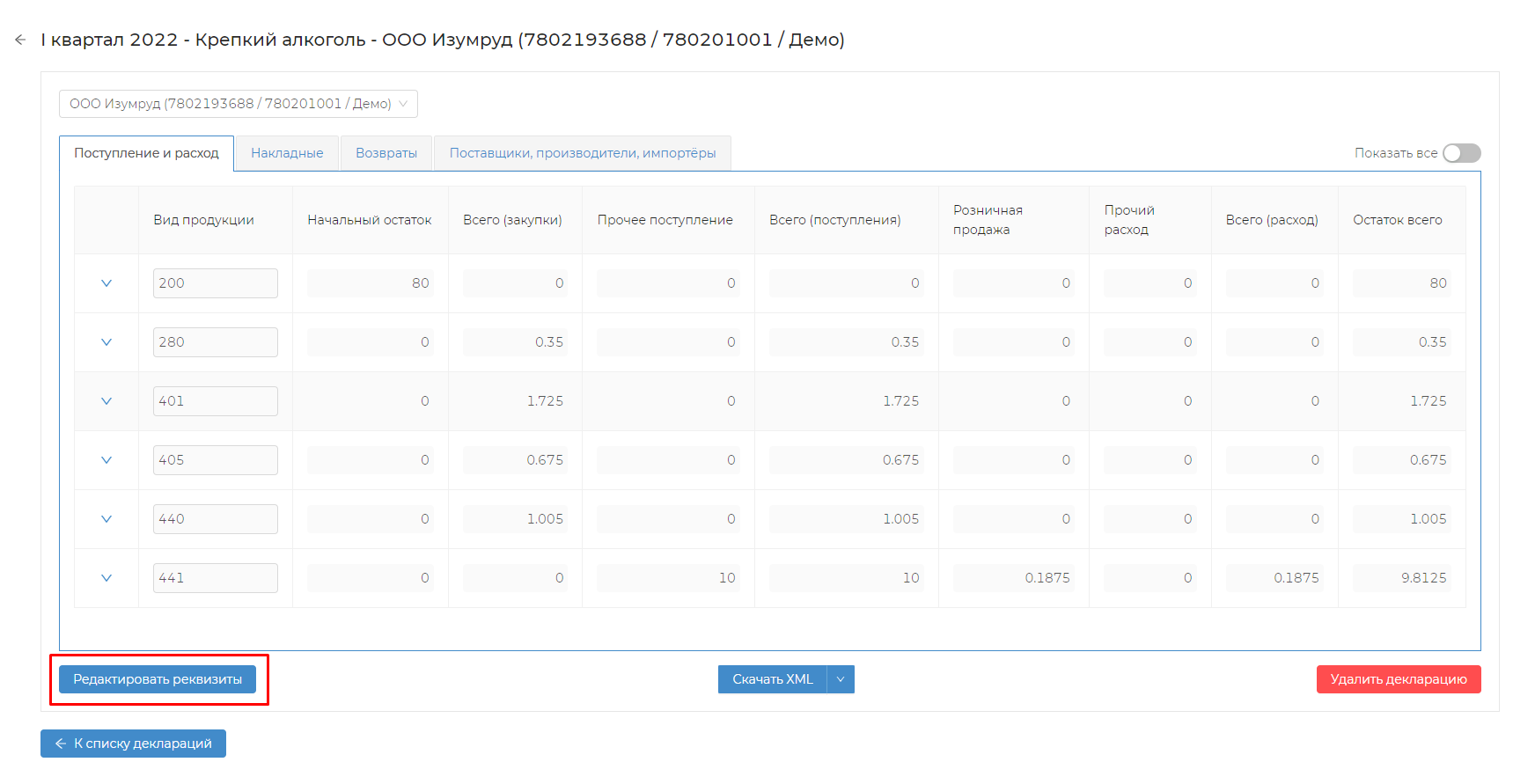Open the dropdown arrow next to Скачать XML
Image resolution: width=1513 pixels, height=784 pixels.
click(841, 679)
